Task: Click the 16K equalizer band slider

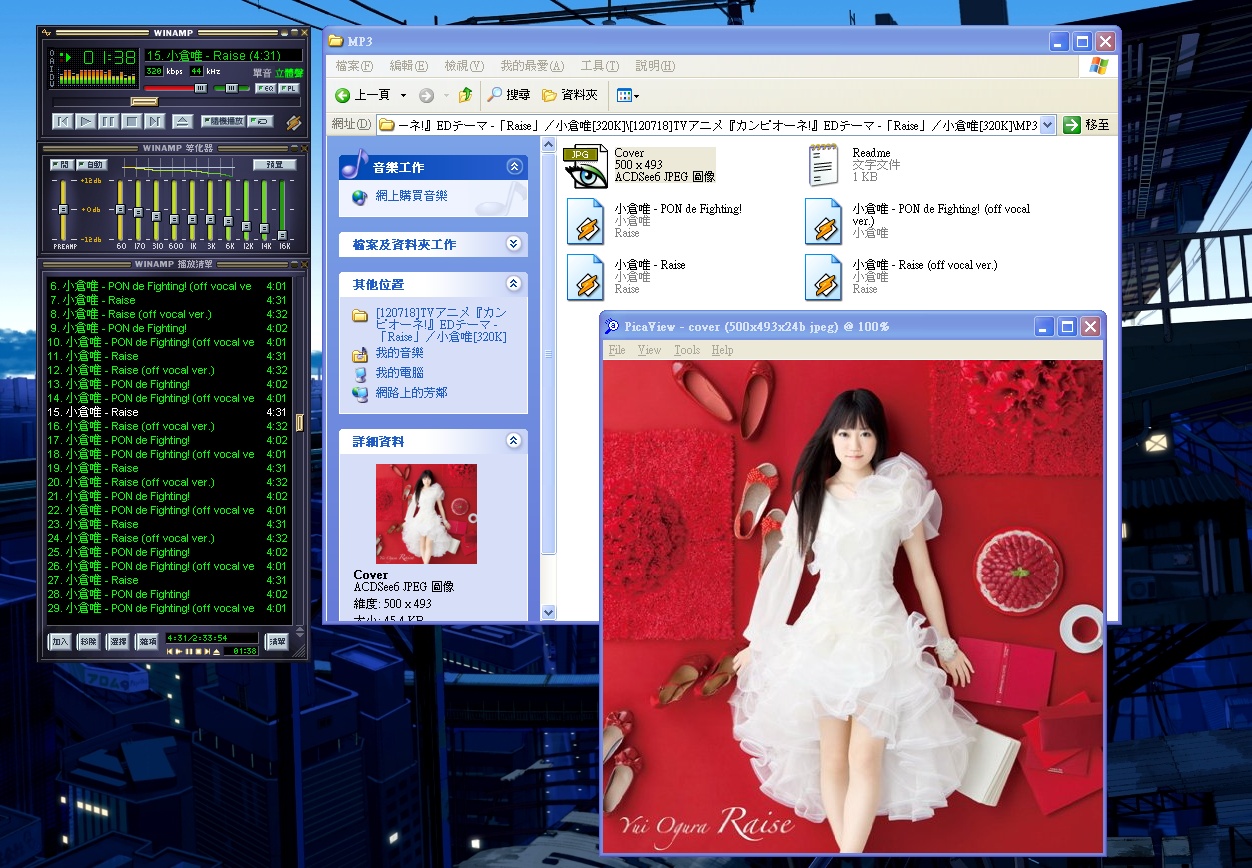Action: pos(284,210)
